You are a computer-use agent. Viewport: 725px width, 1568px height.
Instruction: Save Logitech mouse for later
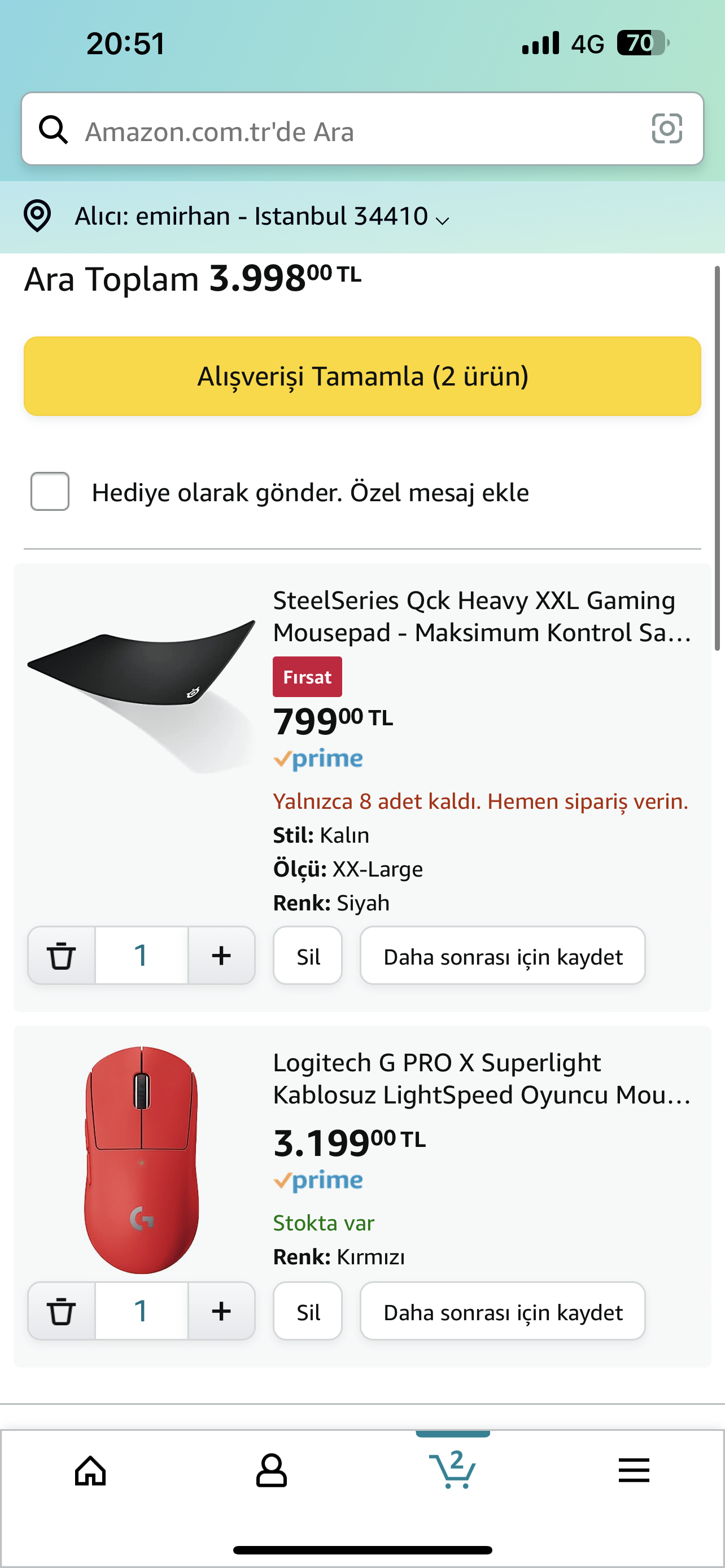coord(502,1311)
